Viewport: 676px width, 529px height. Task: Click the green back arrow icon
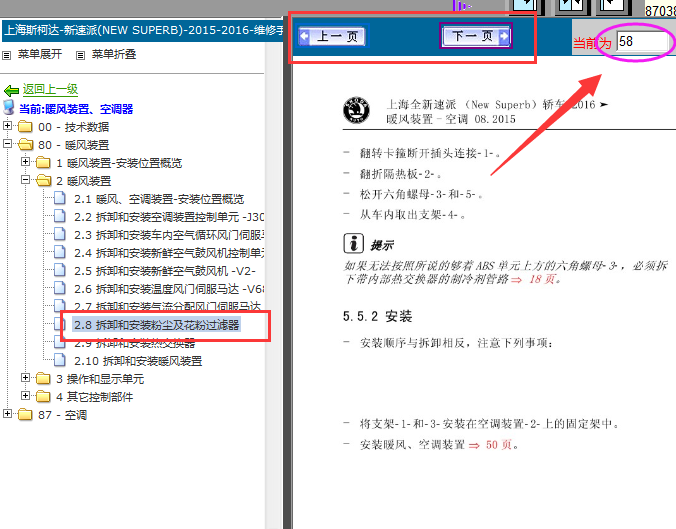11,90
